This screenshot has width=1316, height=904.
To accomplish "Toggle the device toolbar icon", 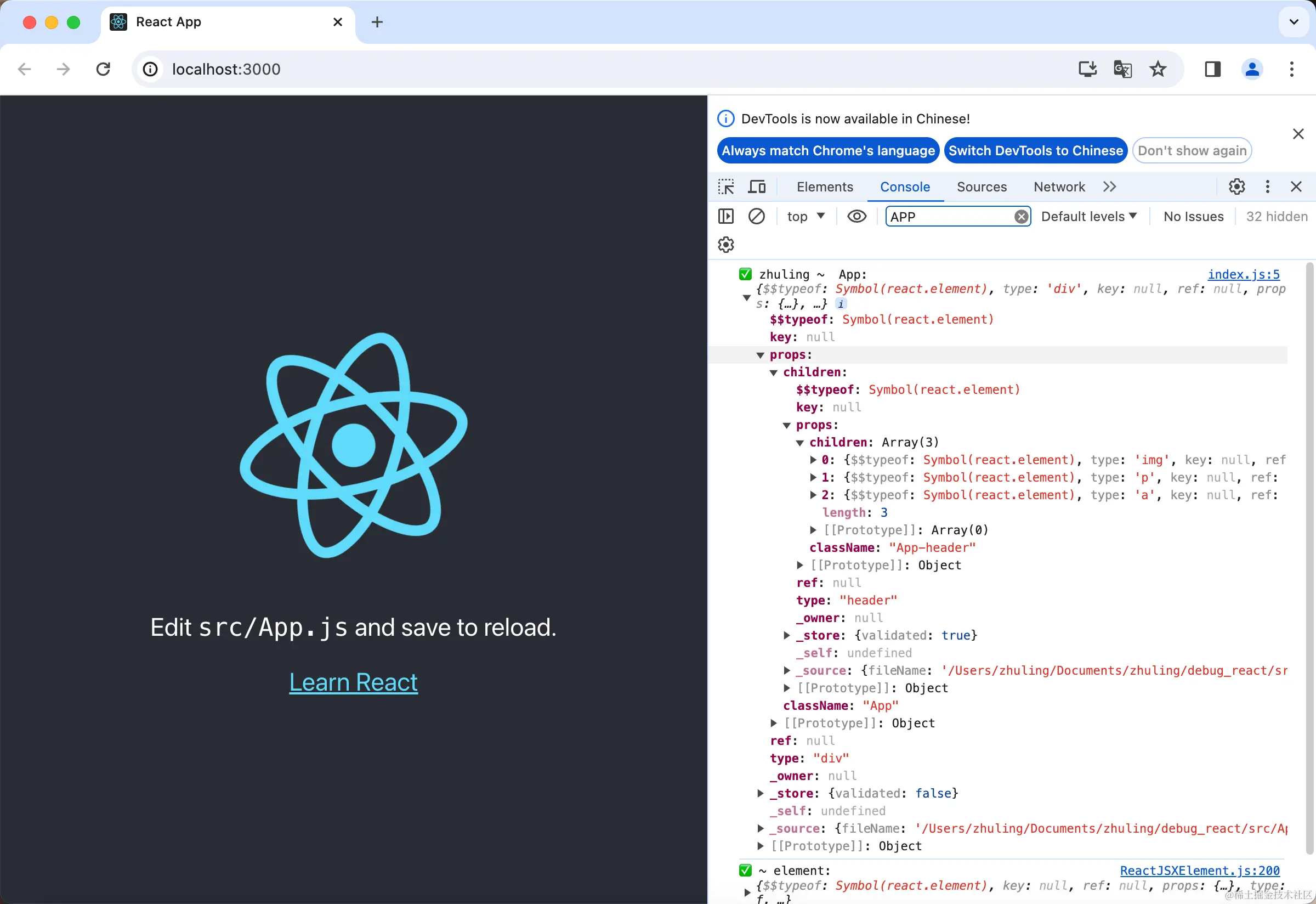I will (757, 187).
